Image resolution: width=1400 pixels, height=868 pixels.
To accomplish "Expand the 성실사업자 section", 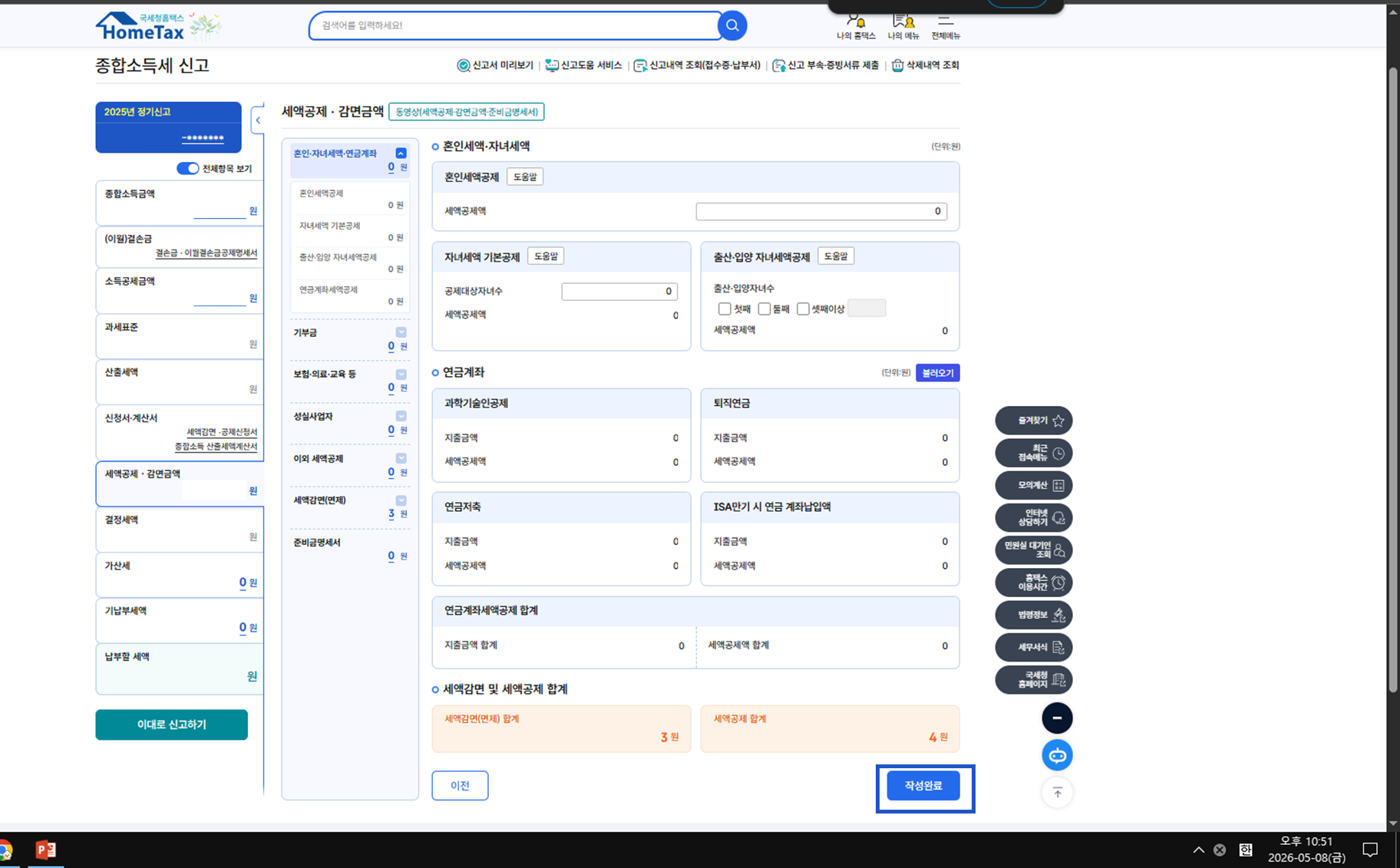I will (401, 416).
